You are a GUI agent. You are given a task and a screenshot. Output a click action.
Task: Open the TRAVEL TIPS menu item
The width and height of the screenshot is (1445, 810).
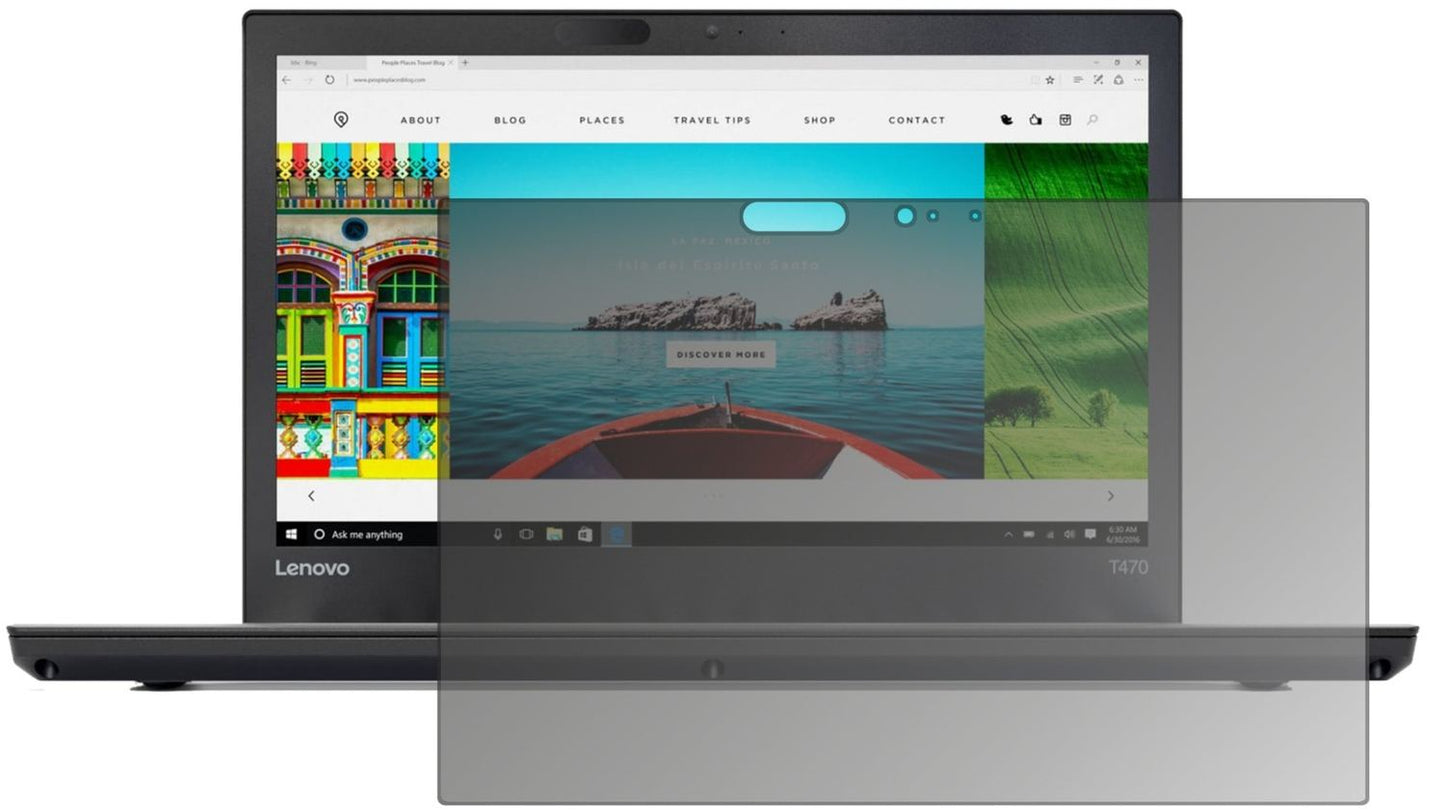(712, 120)
